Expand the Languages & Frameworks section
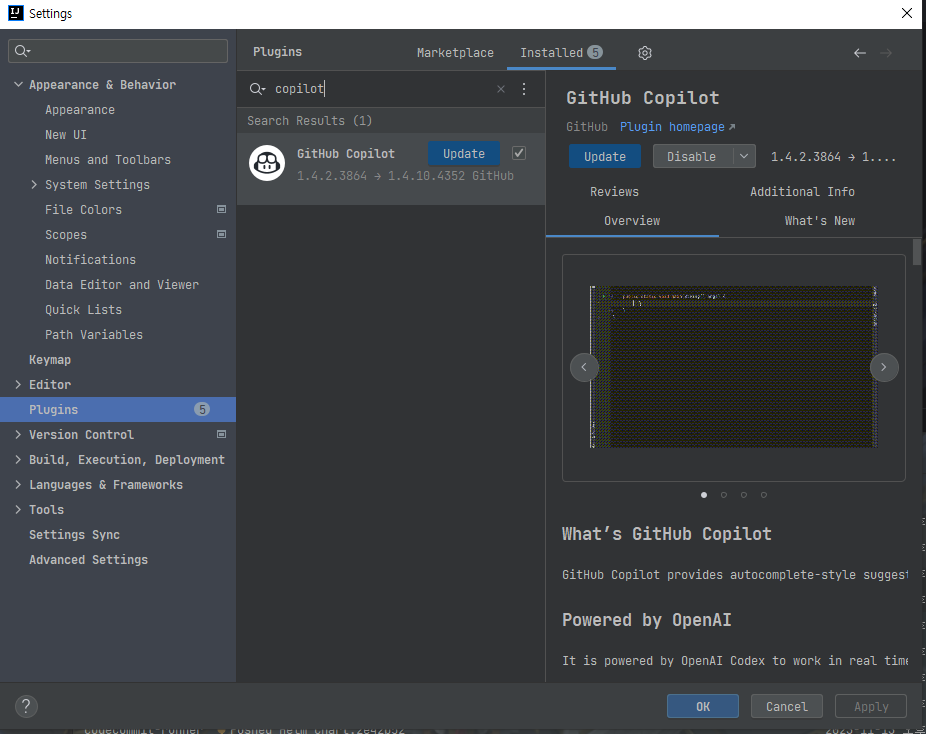This screenshot has height=734, width=926. 18,485
